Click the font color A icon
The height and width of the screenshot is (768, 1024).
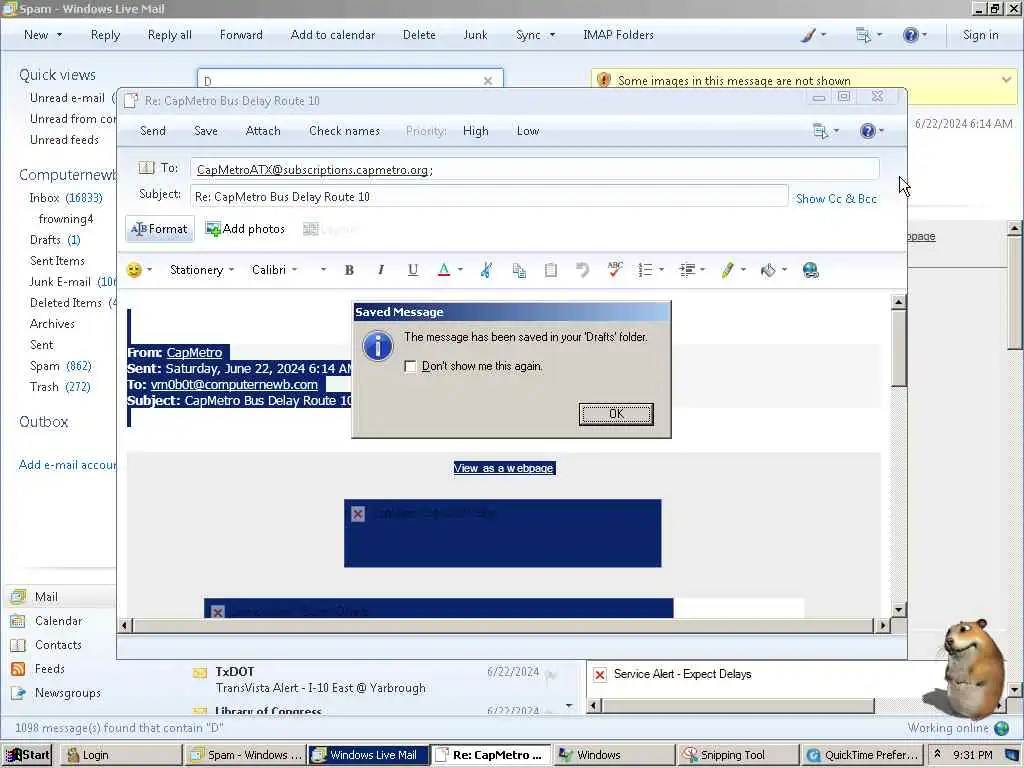tap(444, 270)
